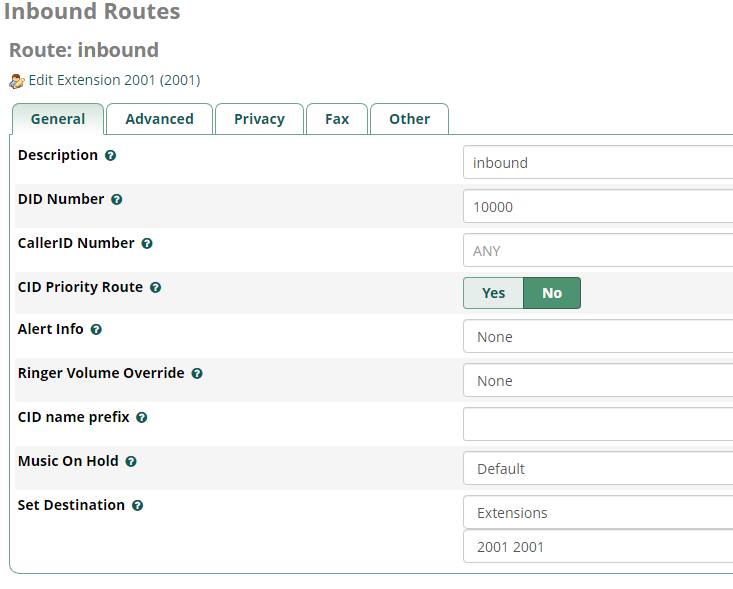Click the DID Number label text
This screenshot has width=733, height=589.
[x=61, y=199]
